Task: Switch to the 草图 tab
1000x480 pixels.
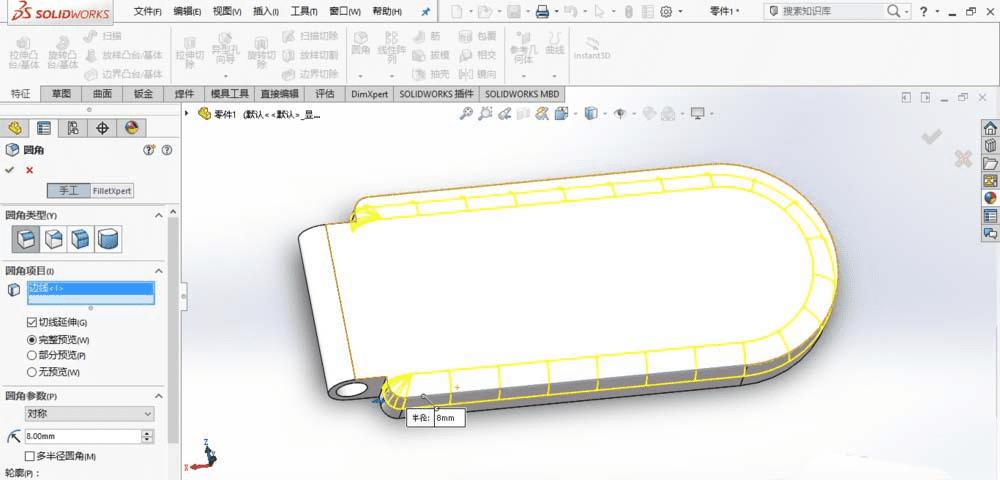Action: [61, 94]
